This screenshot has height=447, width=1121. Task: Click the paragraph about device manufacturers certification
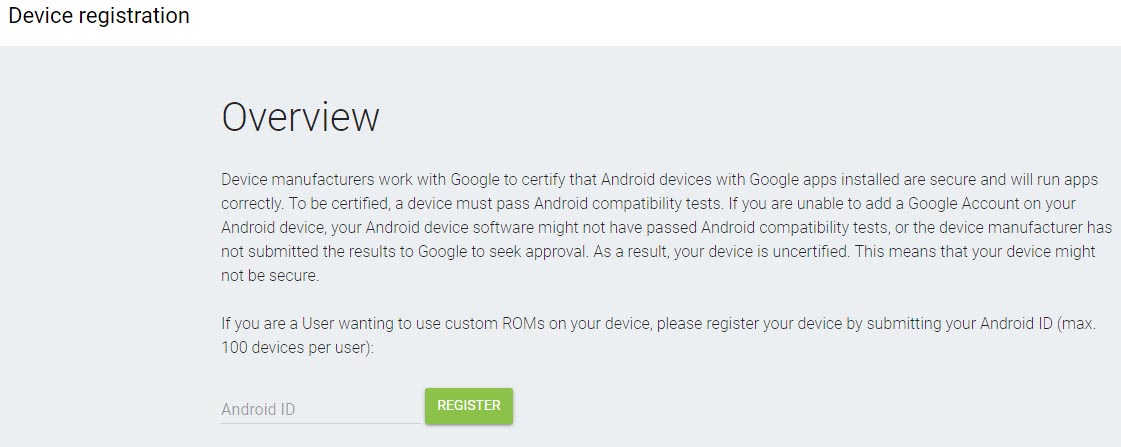pyautogui.click(x=666, y=227)
